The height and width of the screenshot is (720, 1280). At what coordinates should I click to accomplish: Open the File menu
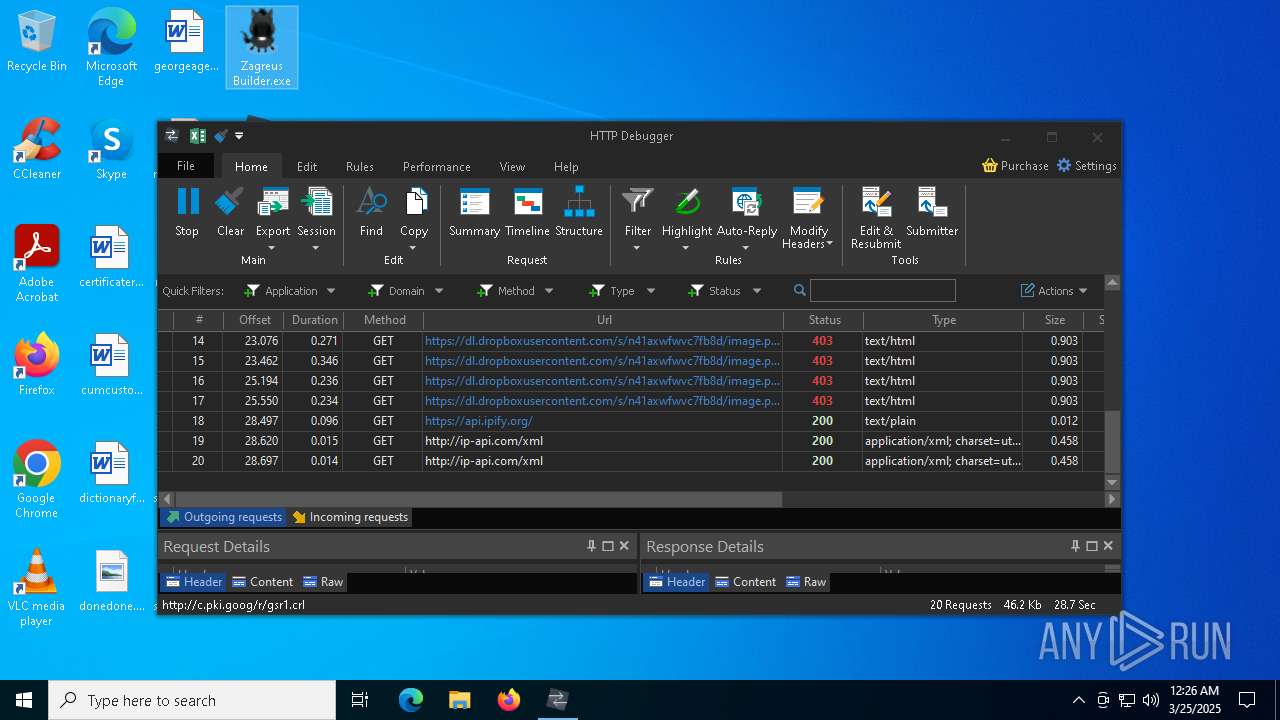point(186,166)
